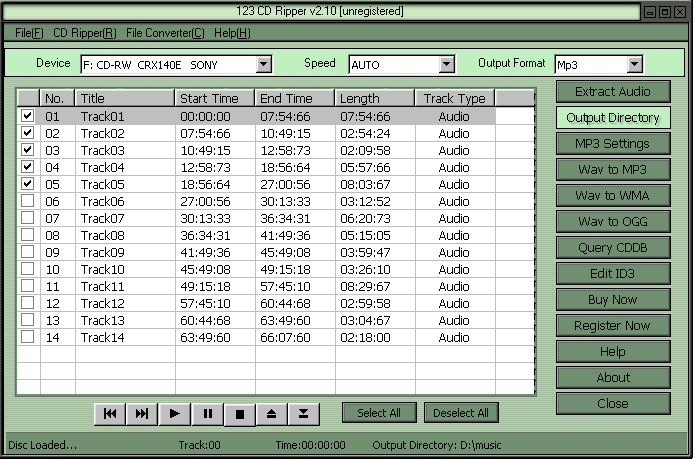
Task: Close window with title bar X
Action: pyautogui.click(x=680, y=12)
